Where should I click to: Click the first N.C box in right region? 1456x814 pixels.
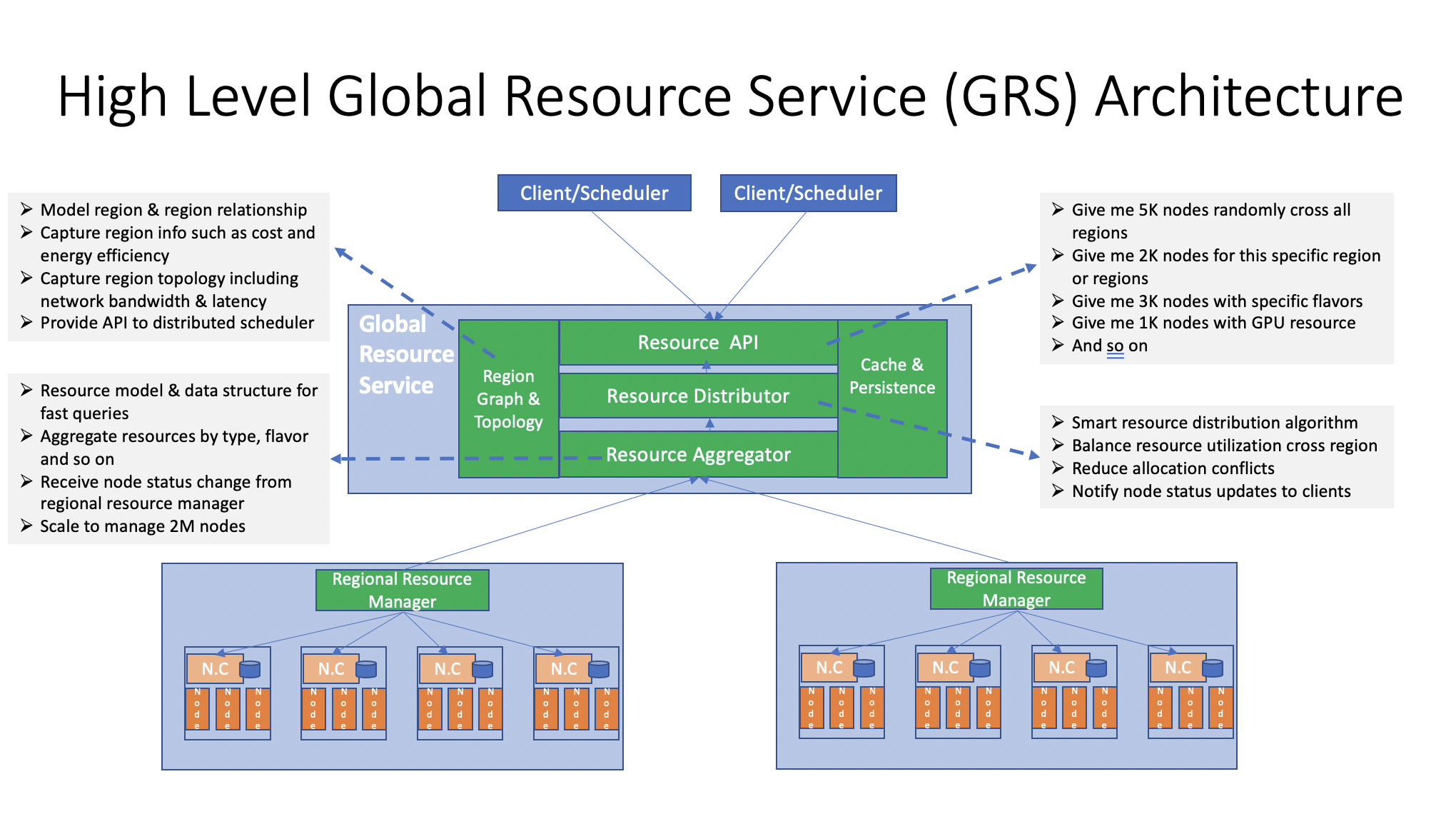click(x=829, y=668)
